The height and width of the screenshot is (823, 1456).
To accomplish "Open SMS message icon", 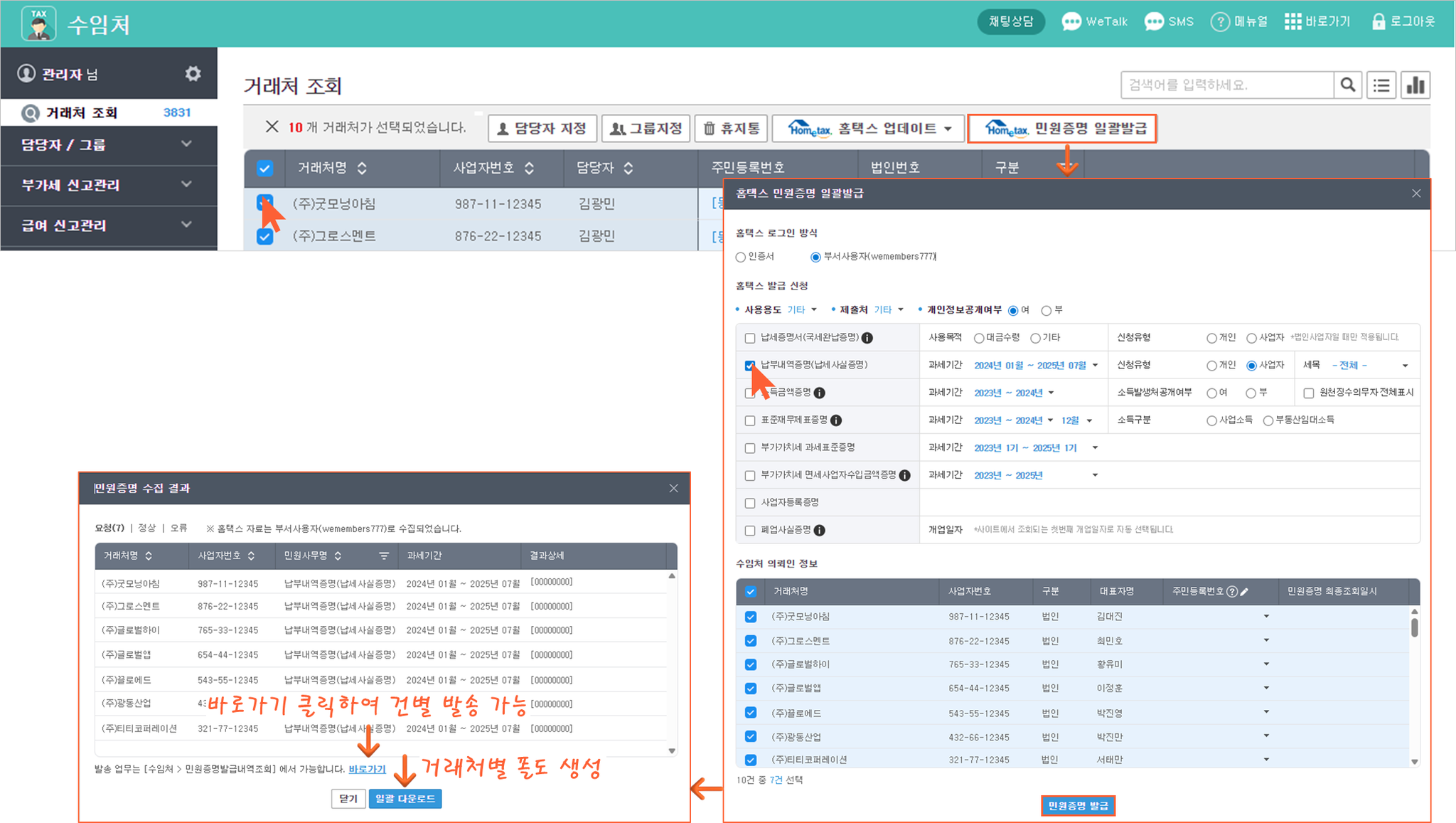I will coord(1154,21).
